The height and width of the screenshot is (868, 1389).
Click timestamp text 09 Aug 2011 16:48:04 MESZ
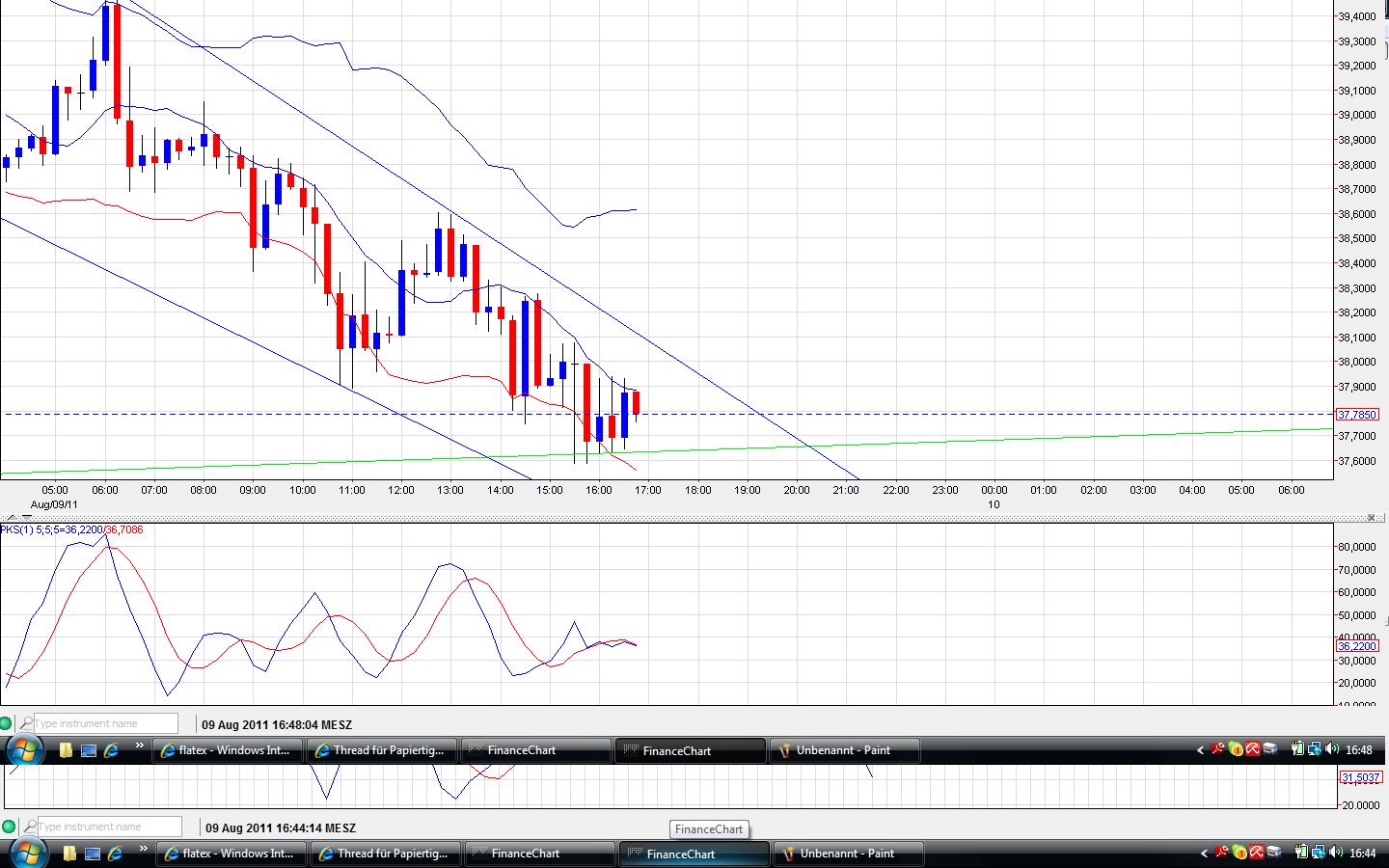(277, 724)
